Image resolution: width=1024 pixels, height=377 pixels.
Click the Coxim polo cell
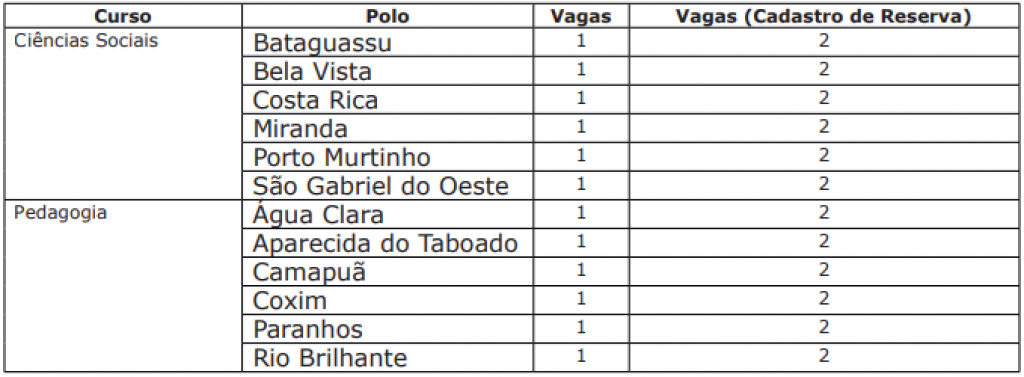tap(387, 301)
